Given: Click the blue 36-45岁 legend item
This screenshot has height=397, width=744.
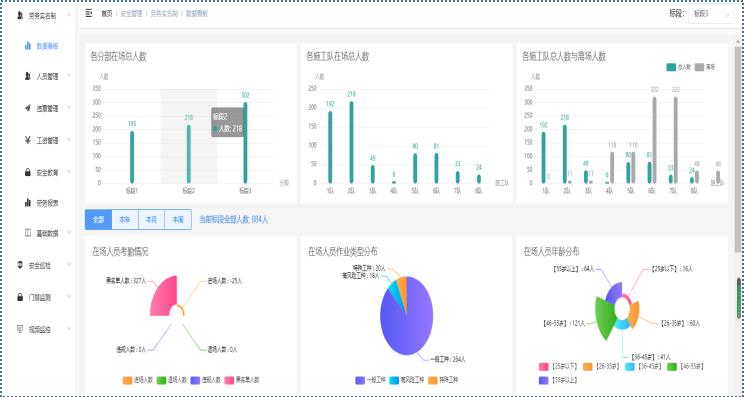Looking at the screenshot, I should [643, 367].
